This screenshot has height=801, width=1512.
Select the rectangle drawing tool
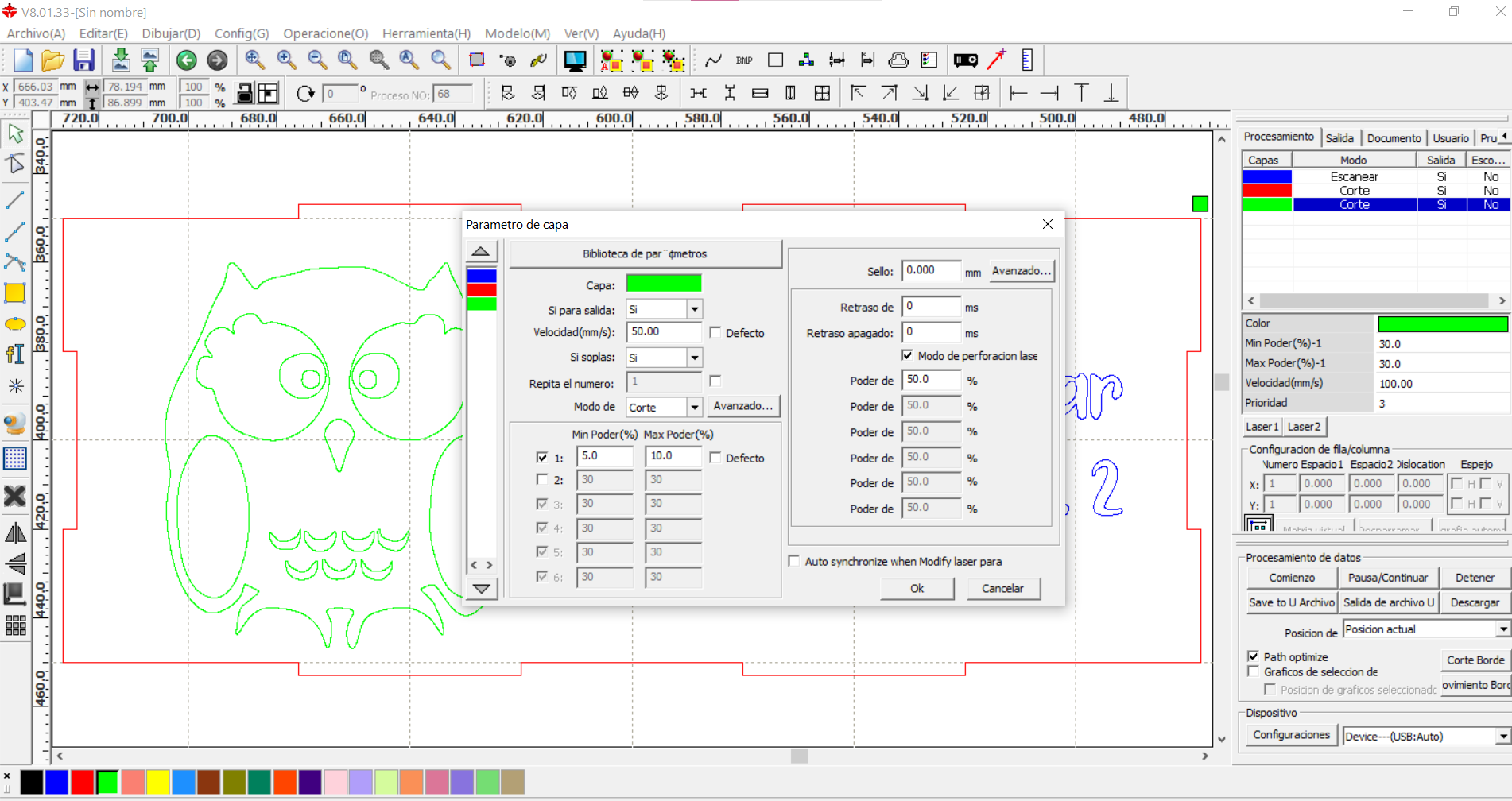15,293
